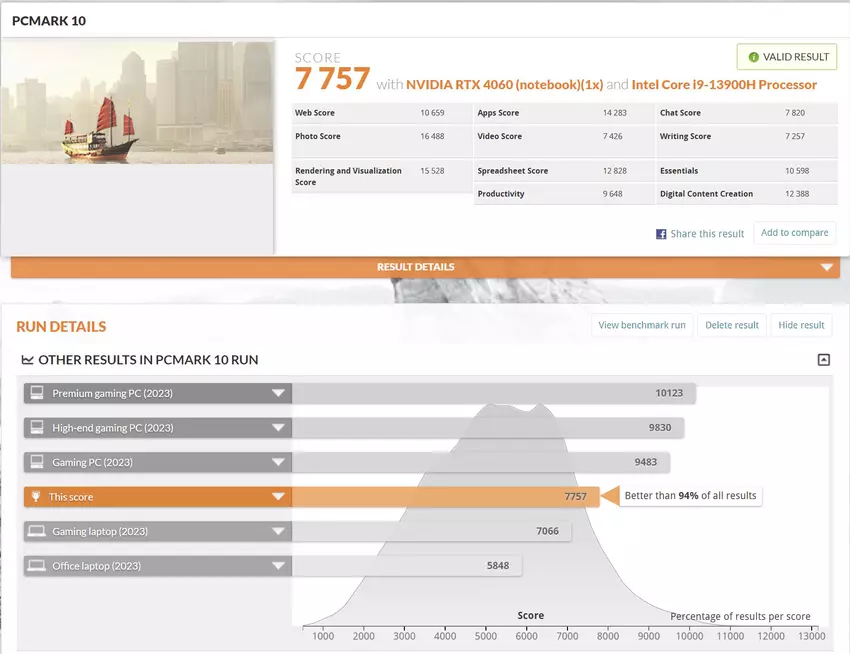This screenshot has width=850, height=654.
Task: Open the This score dropdown arrow
Action: point(278,497)
